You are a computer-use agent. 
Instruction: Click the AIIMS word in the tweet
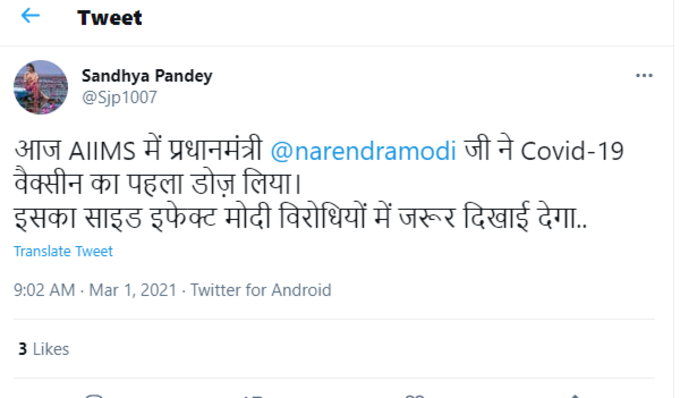click(103, 152)
